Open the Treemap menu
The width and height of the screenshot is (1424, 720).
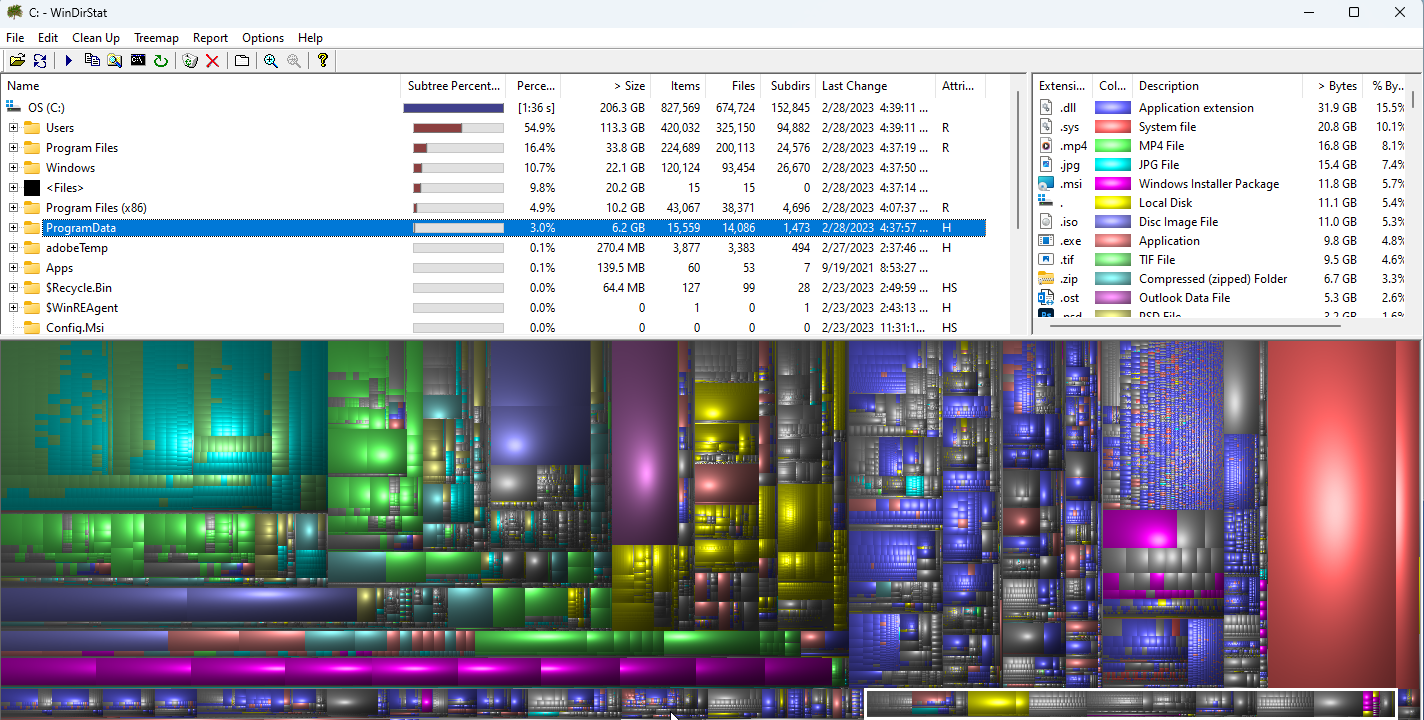pos(156,38)
